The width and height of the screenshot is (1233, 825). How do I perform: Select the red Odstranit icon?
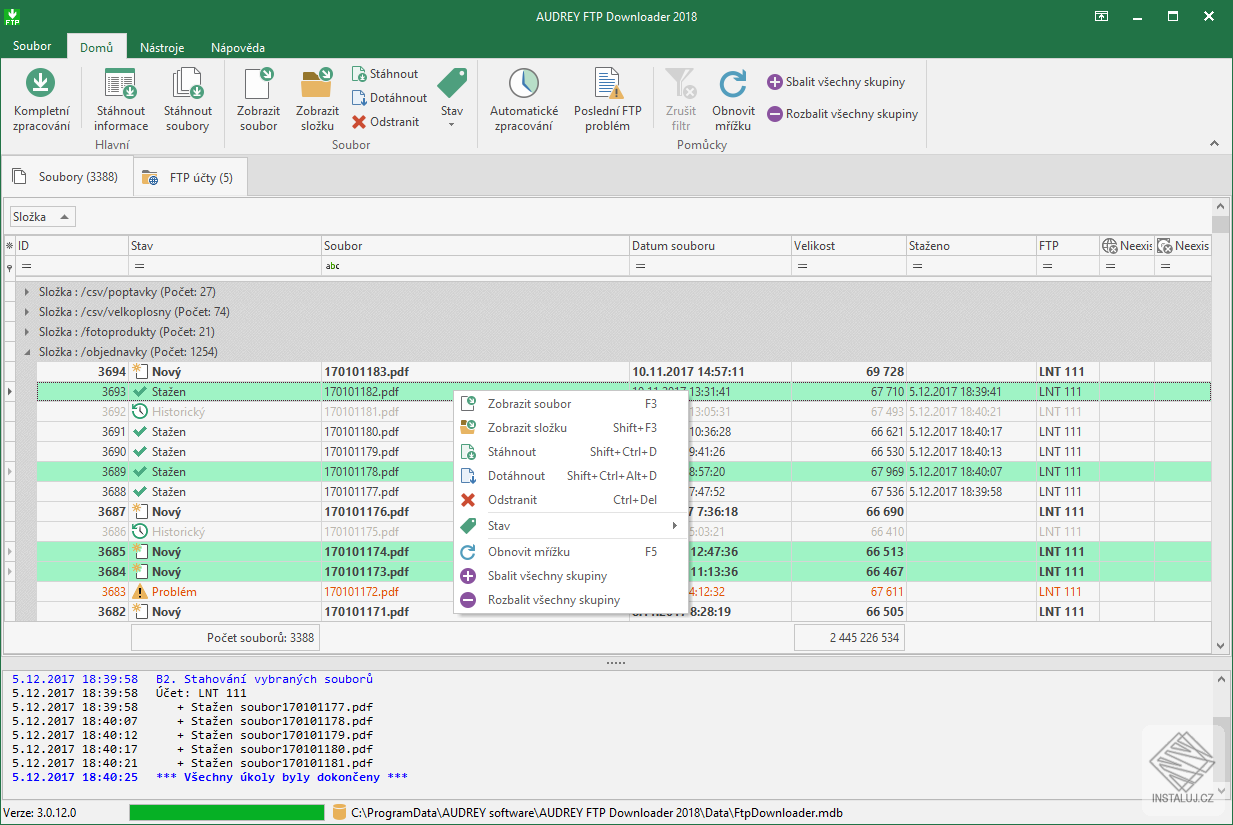pyautogui.click(x=360, y=121)
